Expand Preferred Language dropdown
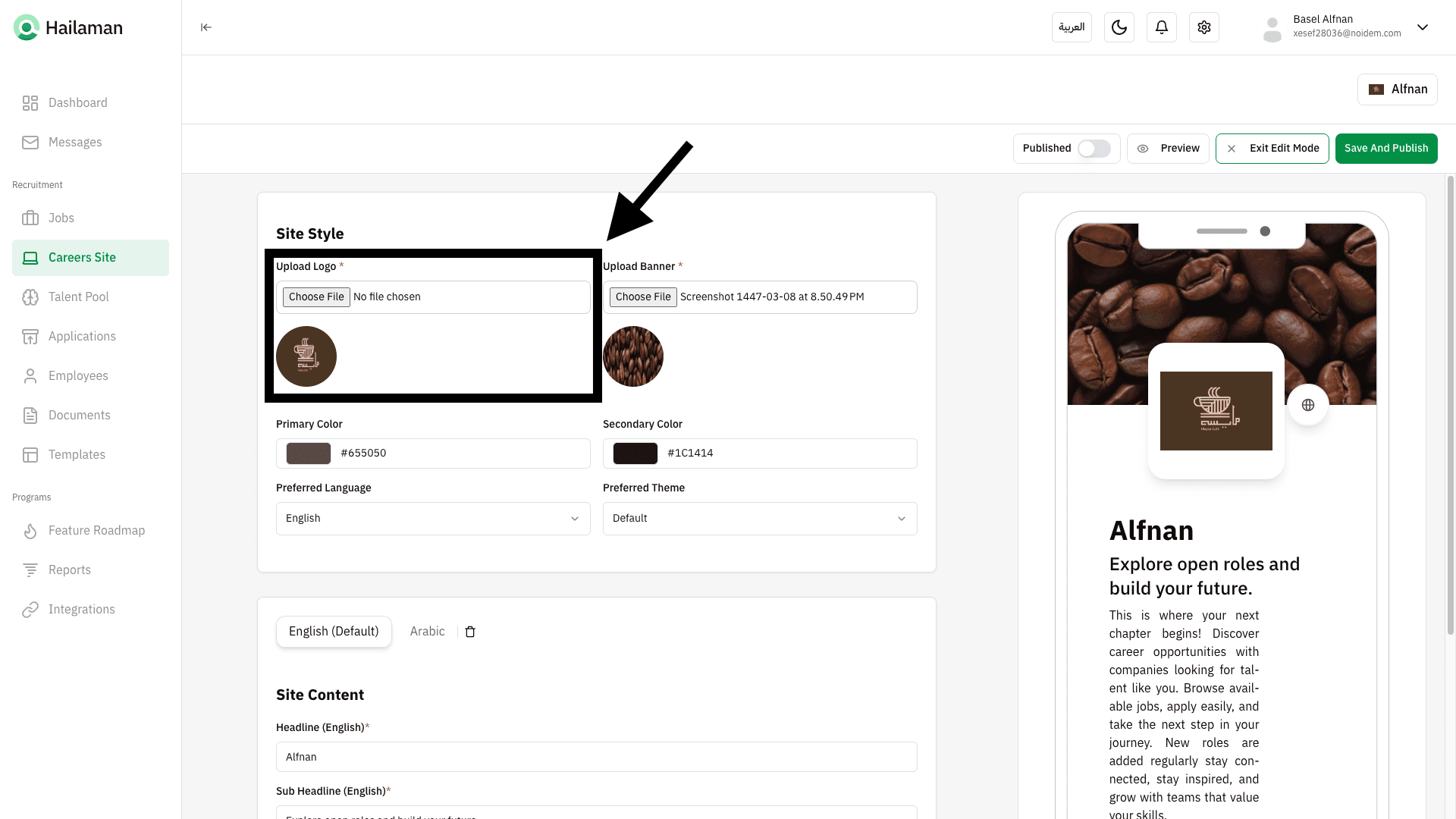The image size is (1456, 819). click(x=432, y=519)
